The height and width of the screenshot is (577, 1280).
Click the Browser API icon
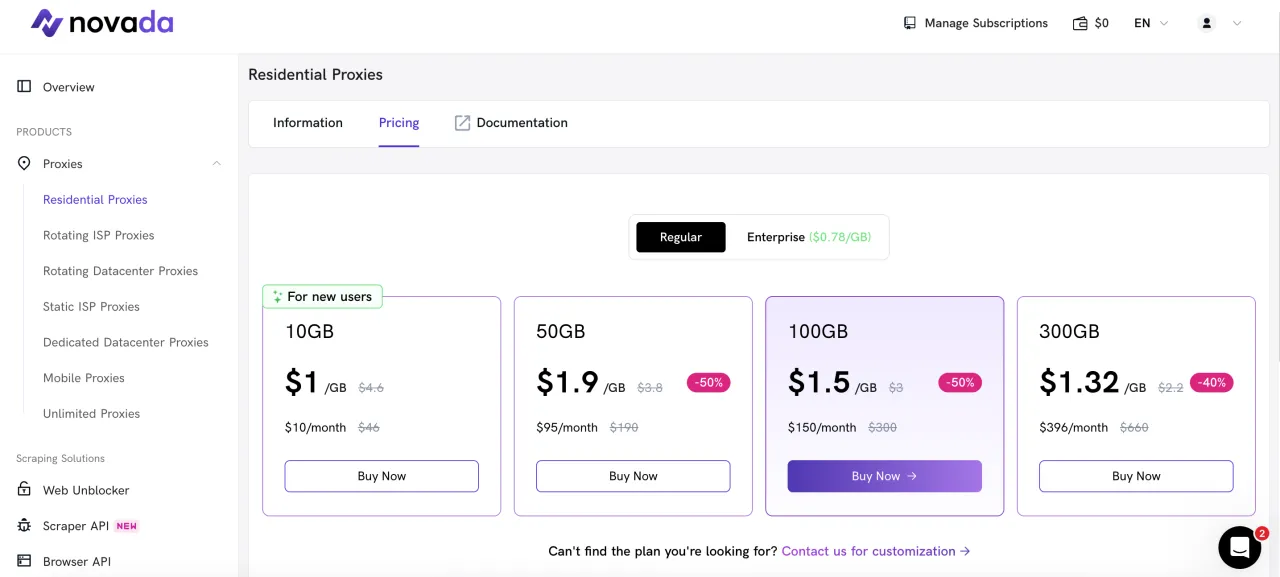[x=25, y=561]
